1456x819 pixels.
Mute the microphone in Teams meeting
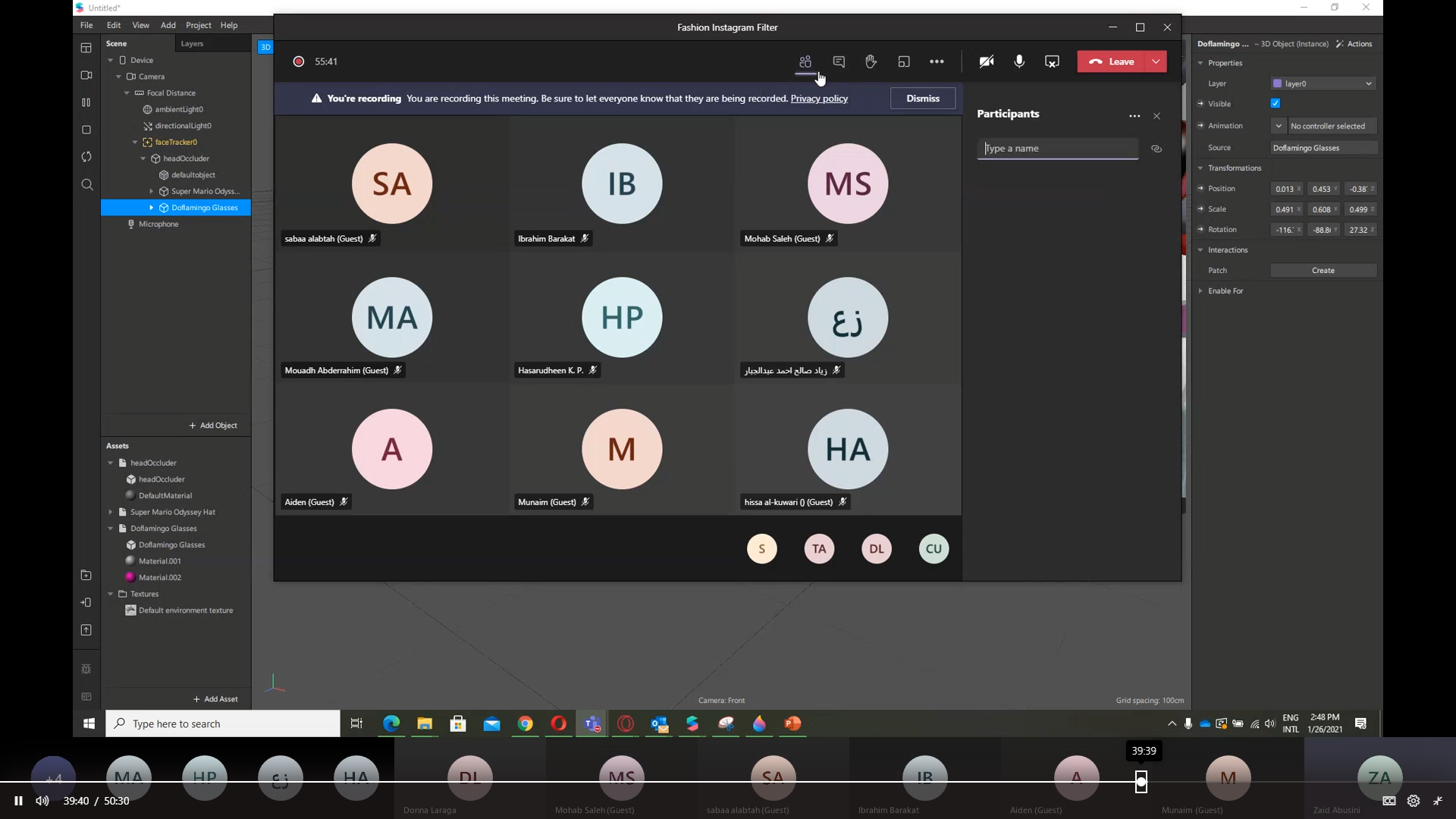[1019, 61]
